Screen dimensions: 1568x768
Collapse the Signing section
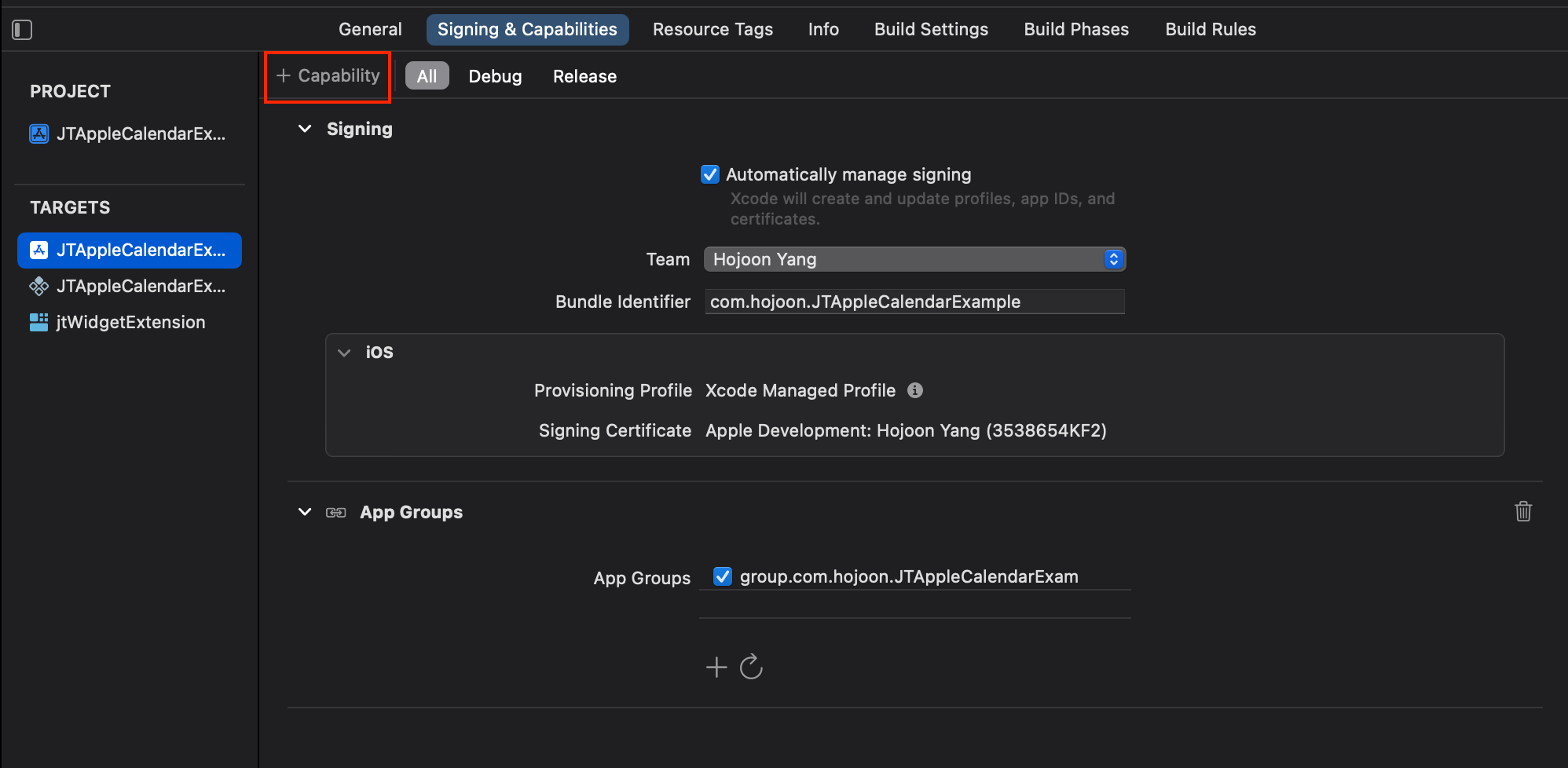click(x=305, y=129)
